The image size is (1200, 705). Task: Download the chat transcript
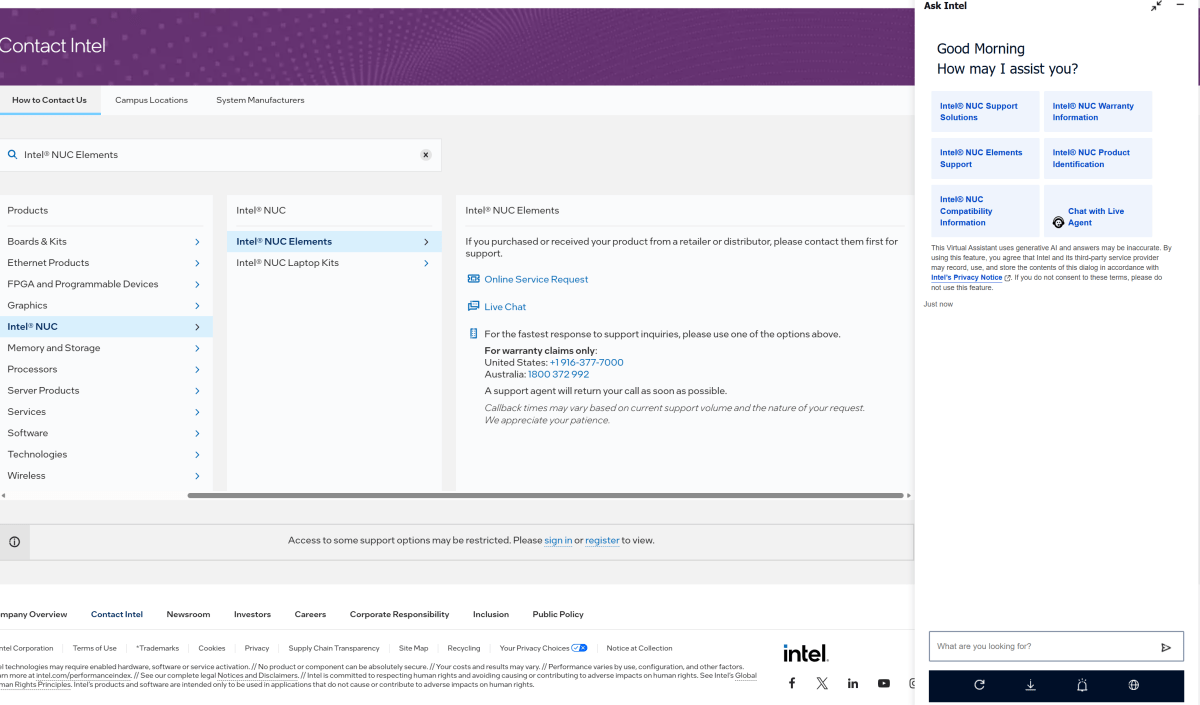1030,685
